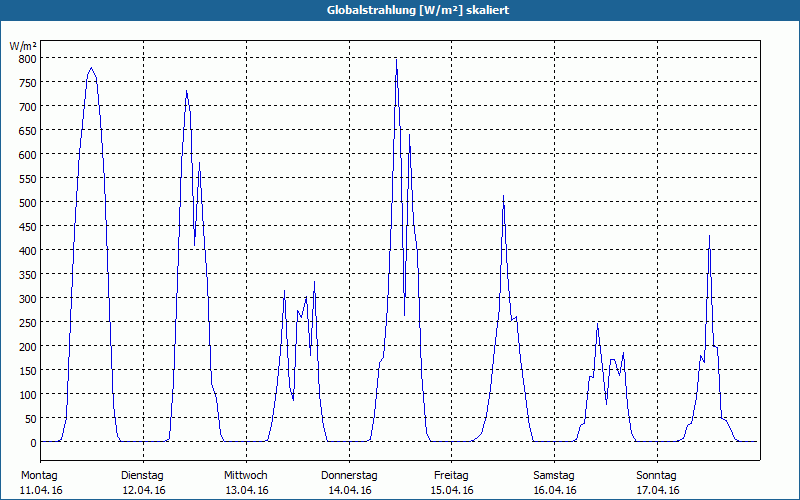Click the 16.04.16 date label
Screen dimensions: 800x500
555,490
